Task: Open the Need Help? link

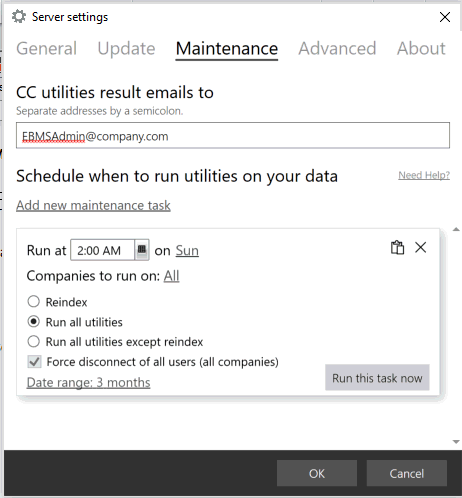Action: tap(424, 175)
